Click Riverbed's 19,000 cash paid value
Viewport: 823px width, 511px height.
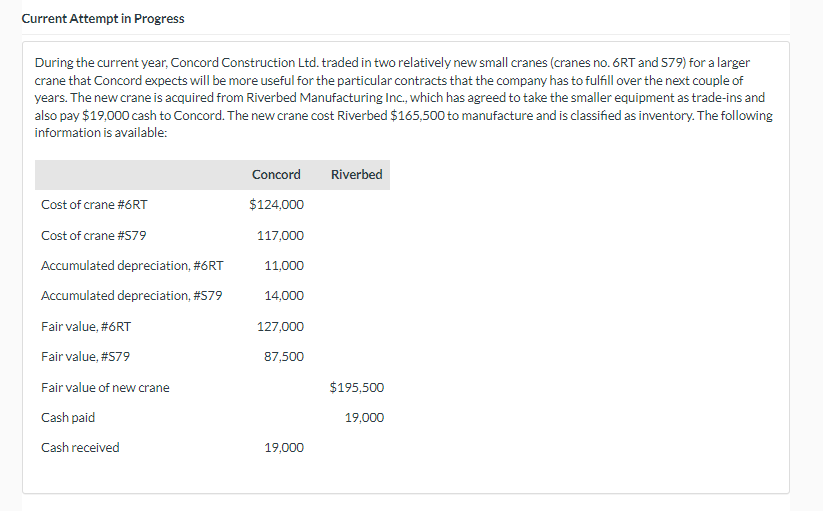tap(364, 418)
